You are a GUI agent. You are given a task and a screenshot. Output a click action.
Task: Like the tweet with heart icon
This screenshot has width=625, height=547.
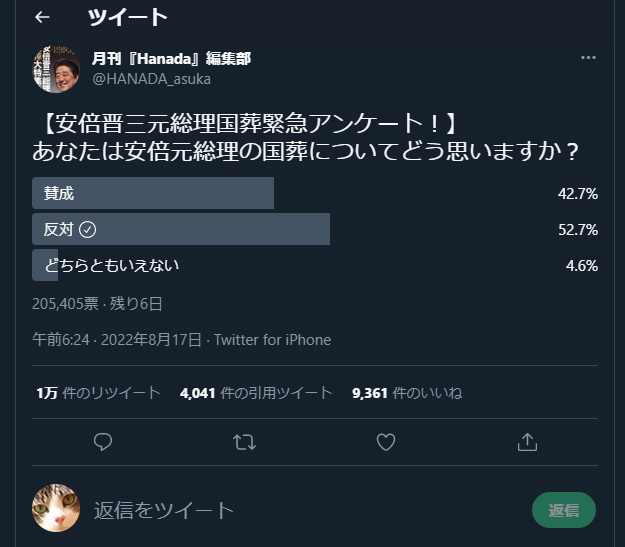(386, 440)
